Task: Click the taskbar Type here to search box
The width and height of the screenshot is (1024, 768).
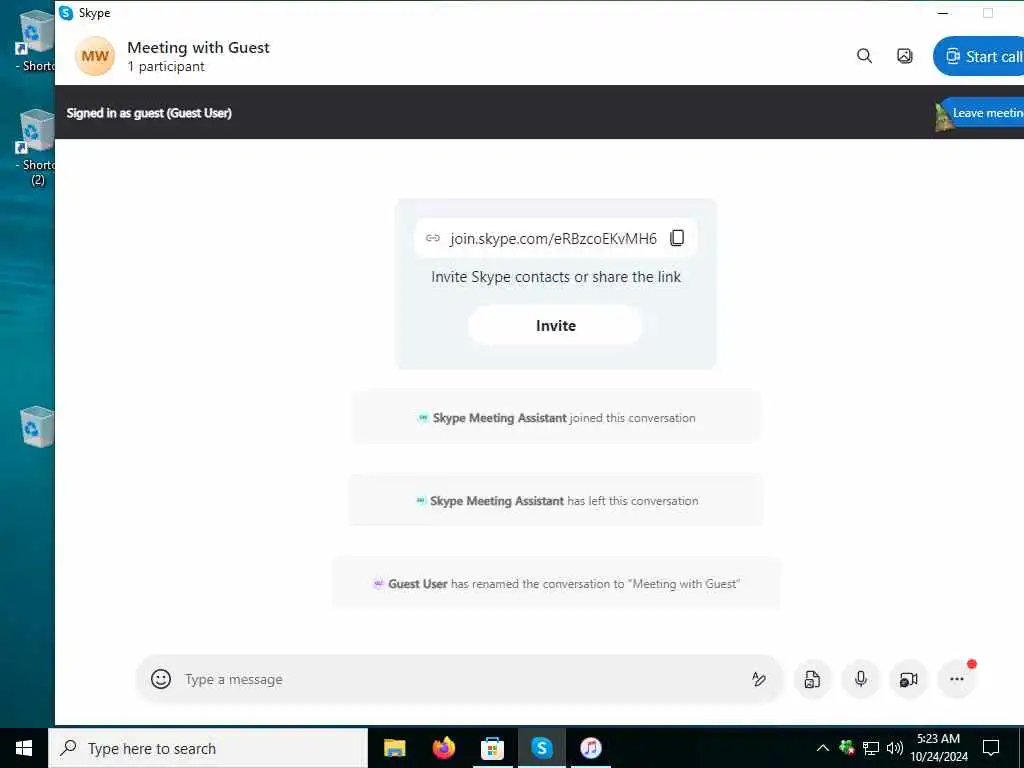Action: 208,748
